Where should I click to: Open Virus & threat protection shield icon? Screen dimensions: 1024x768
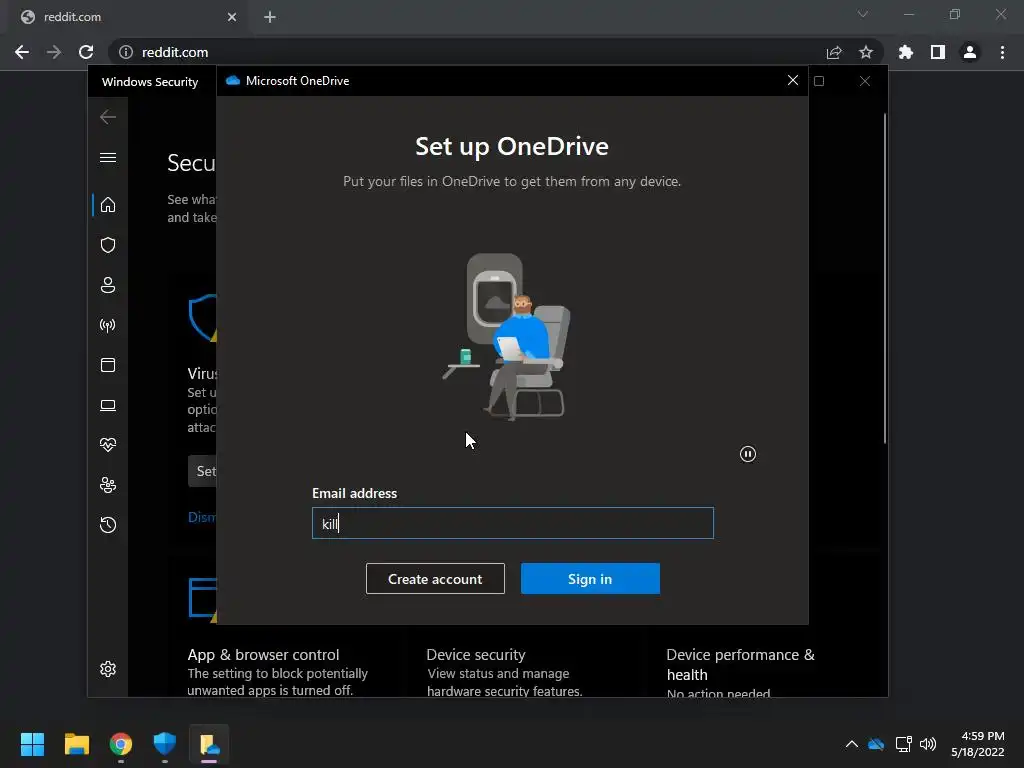[108, 245]
